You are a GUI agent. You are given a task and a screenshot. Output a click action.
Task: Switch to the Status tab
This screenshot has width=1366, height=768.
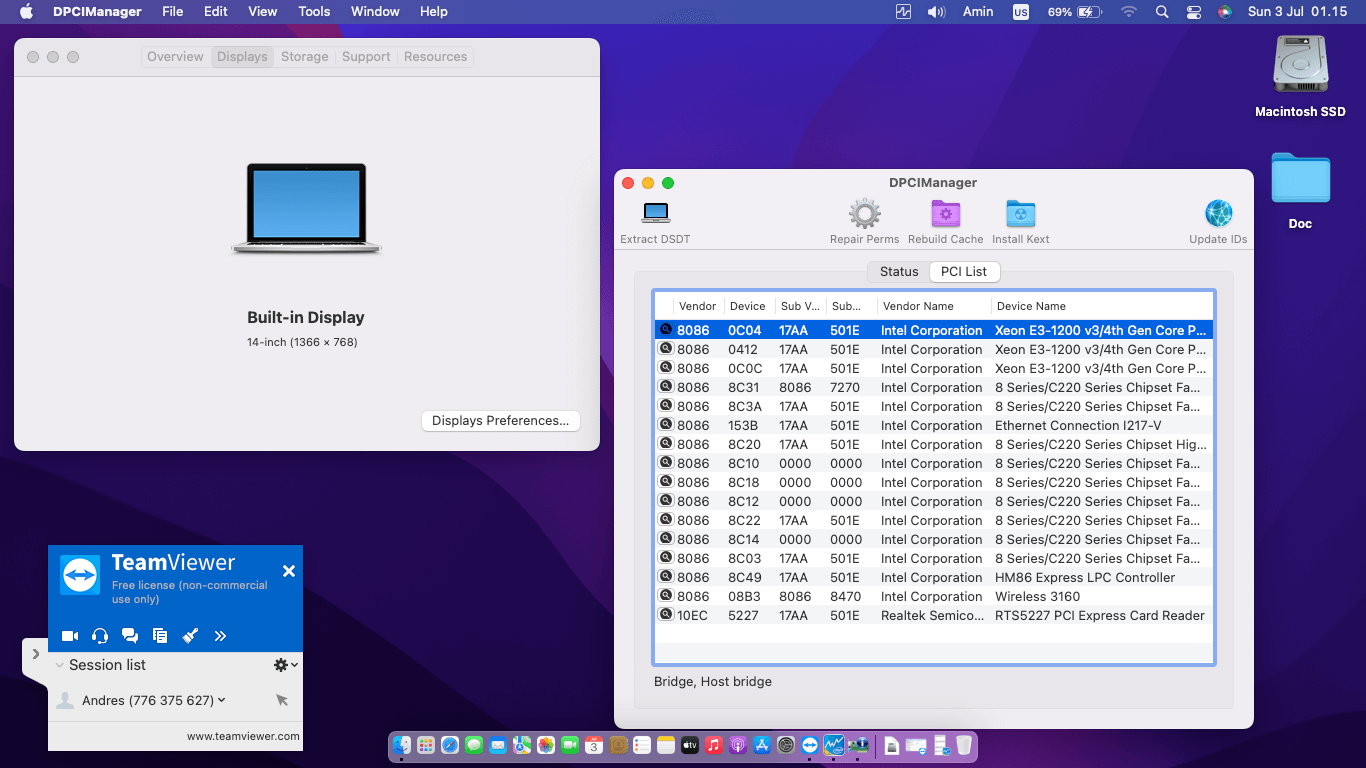coord(897,271)
